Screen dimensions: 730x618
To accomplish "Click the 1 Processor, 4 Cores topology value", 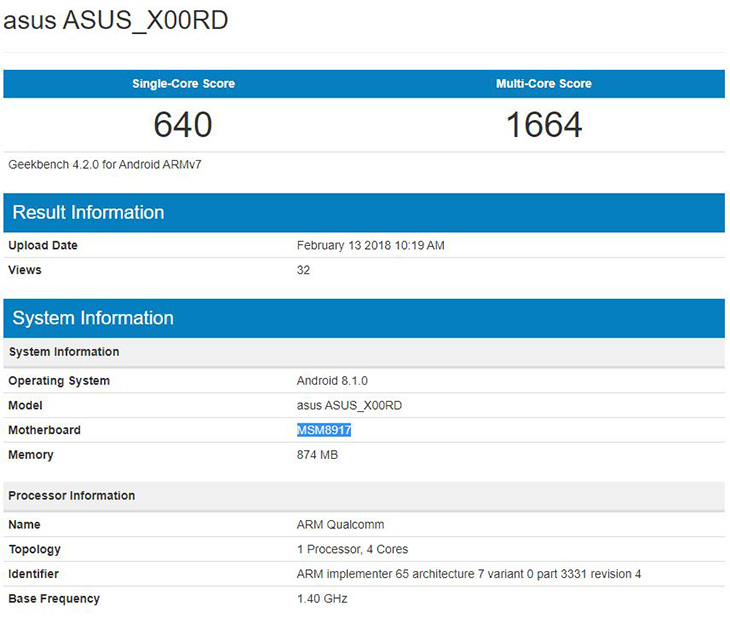I will [352, 549].
